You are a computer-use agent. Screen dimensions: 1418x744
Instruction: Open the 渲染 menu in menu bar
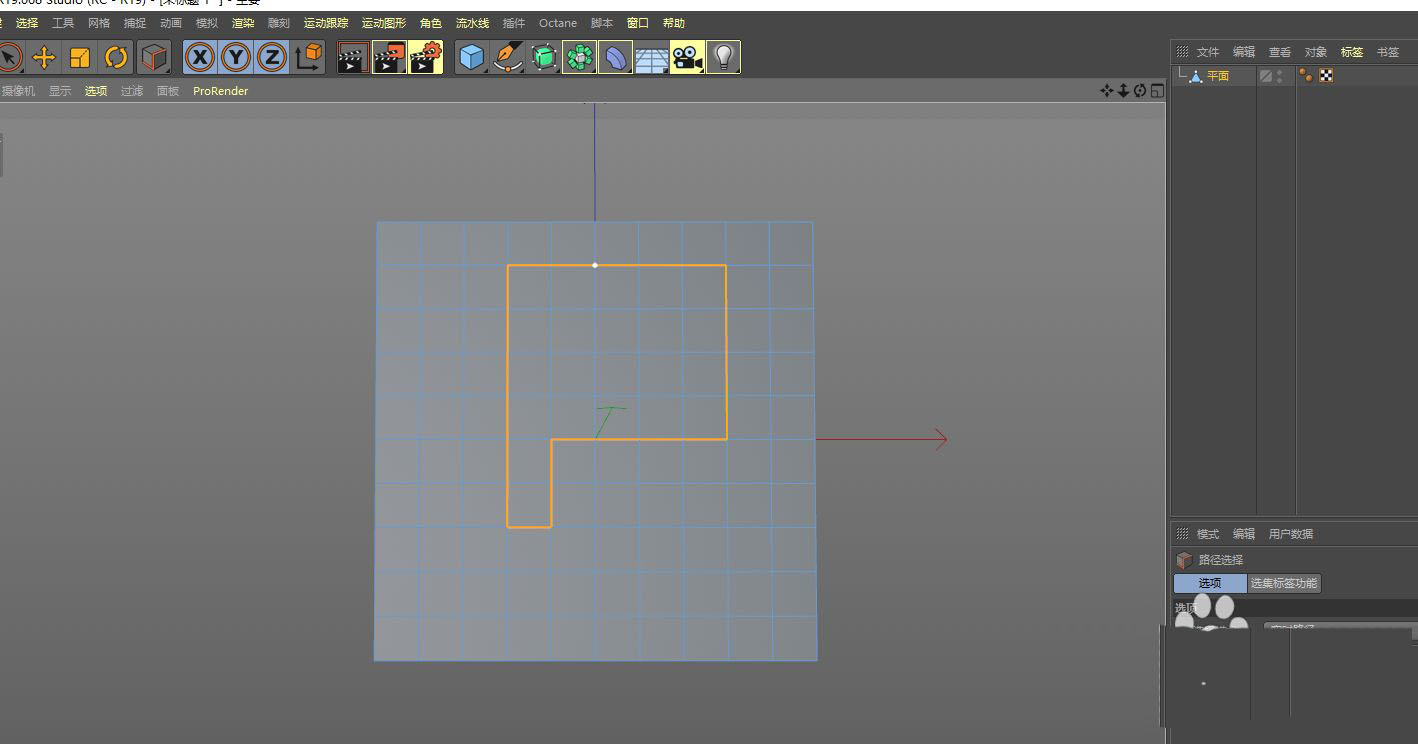243,23
